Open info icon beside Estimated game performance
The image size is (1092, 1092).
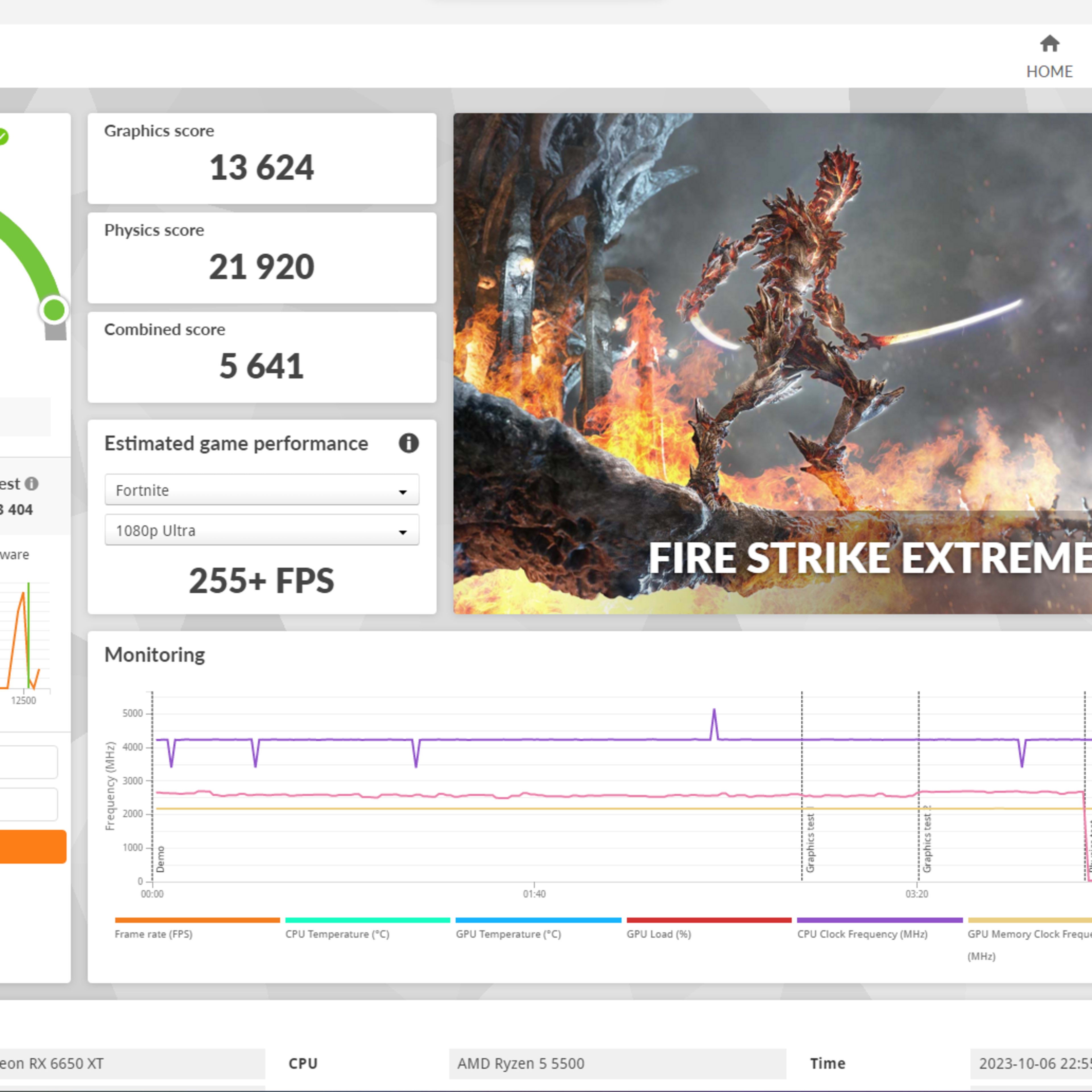pyautogui.click(x=409, y=443)
